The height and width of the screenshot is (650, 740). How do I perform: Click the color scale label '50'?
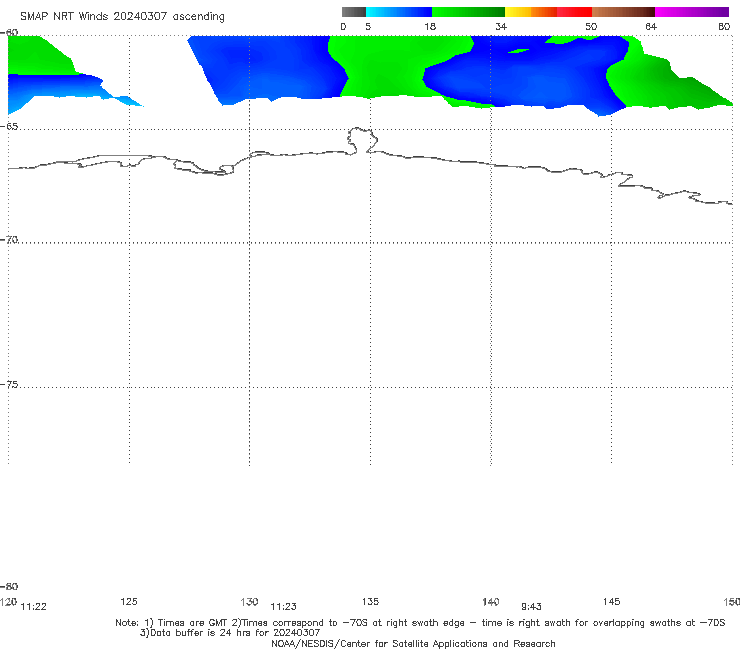point(591,26)
